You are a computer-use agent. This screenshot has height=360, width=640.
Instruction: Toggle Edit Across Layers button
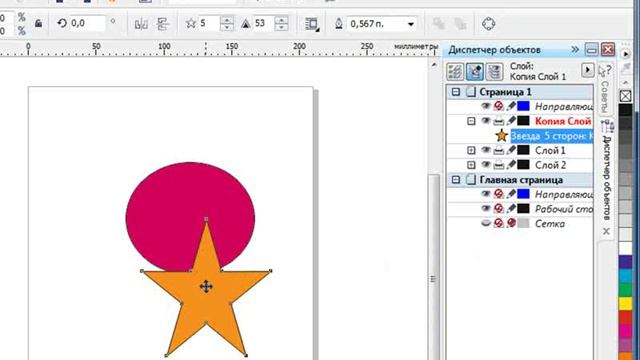(475, 72)
